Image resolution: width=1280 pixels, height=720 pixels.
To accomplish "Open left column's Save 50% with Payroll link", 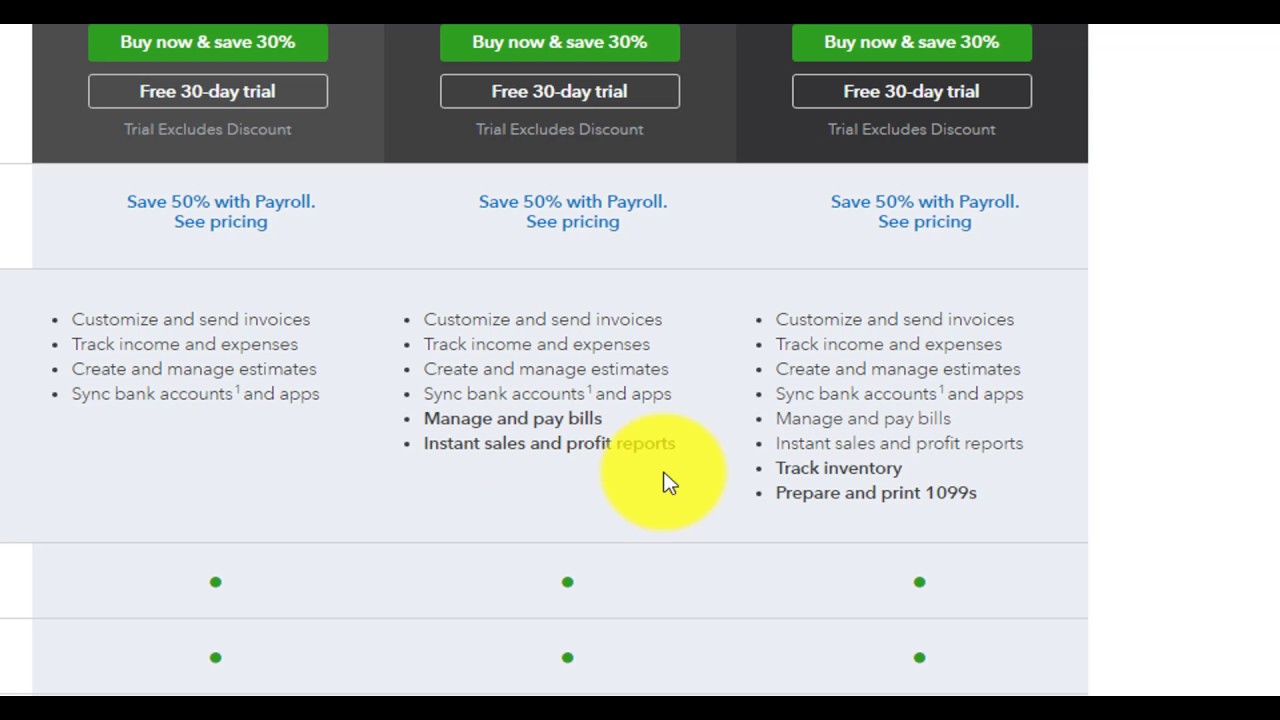I will [x=220, y=201].
